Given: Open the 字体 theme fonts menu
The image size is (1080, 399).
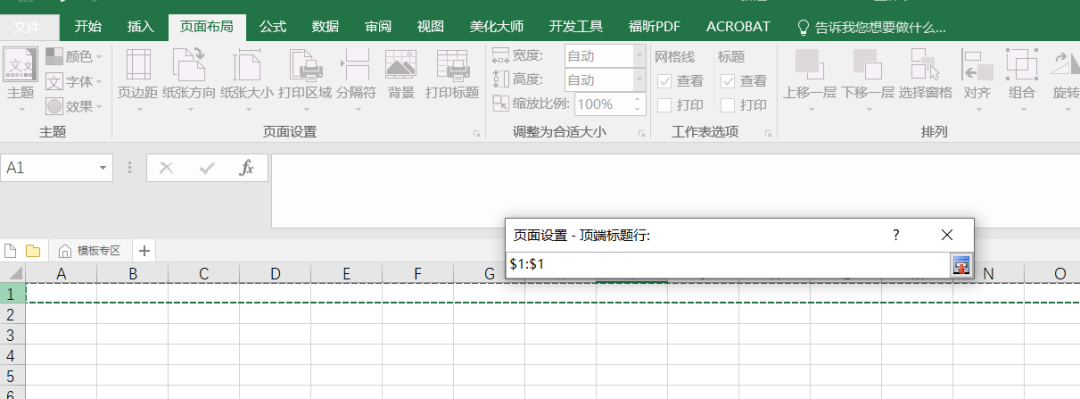Looking at the screenshot, I should click(74, 82).
